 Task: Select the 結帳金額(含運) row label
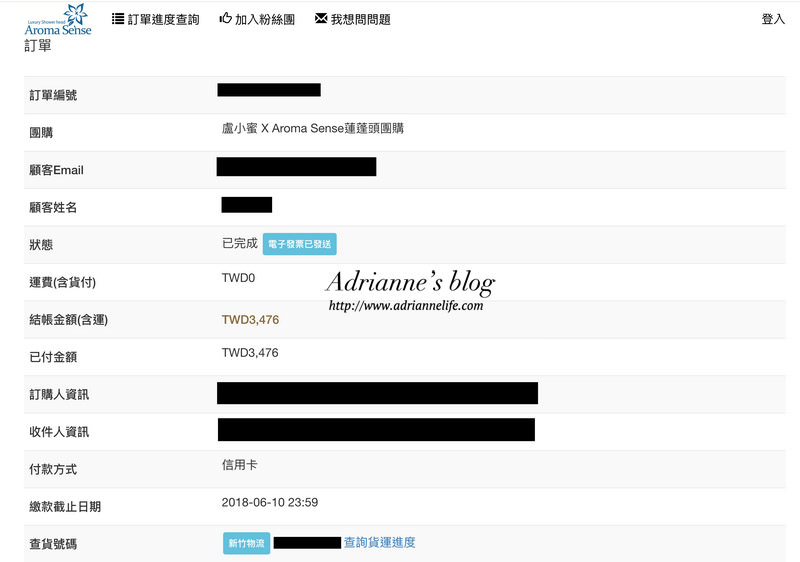pos(68,320)
